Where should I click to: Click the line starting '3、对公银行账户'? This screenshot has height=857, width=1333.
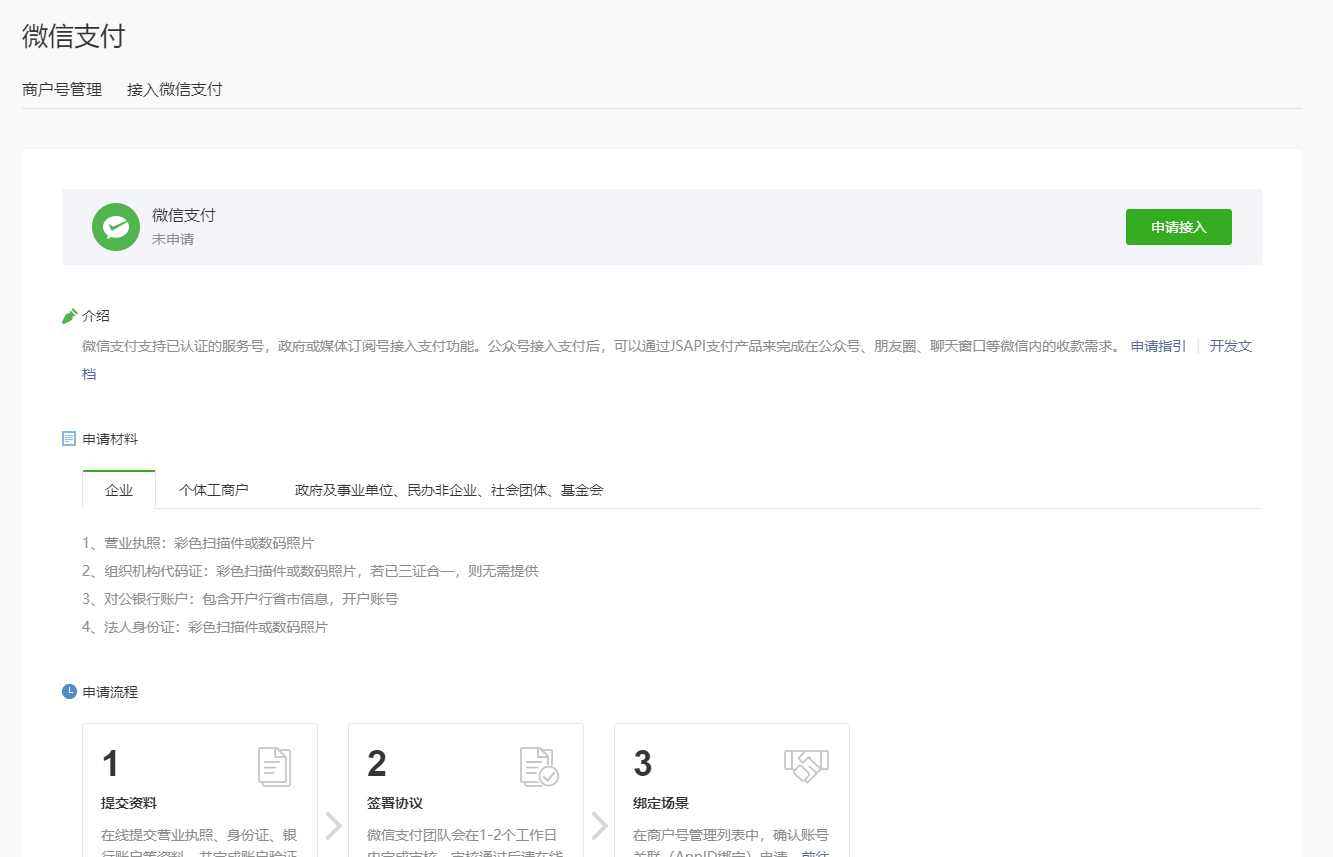coord(240,599)
